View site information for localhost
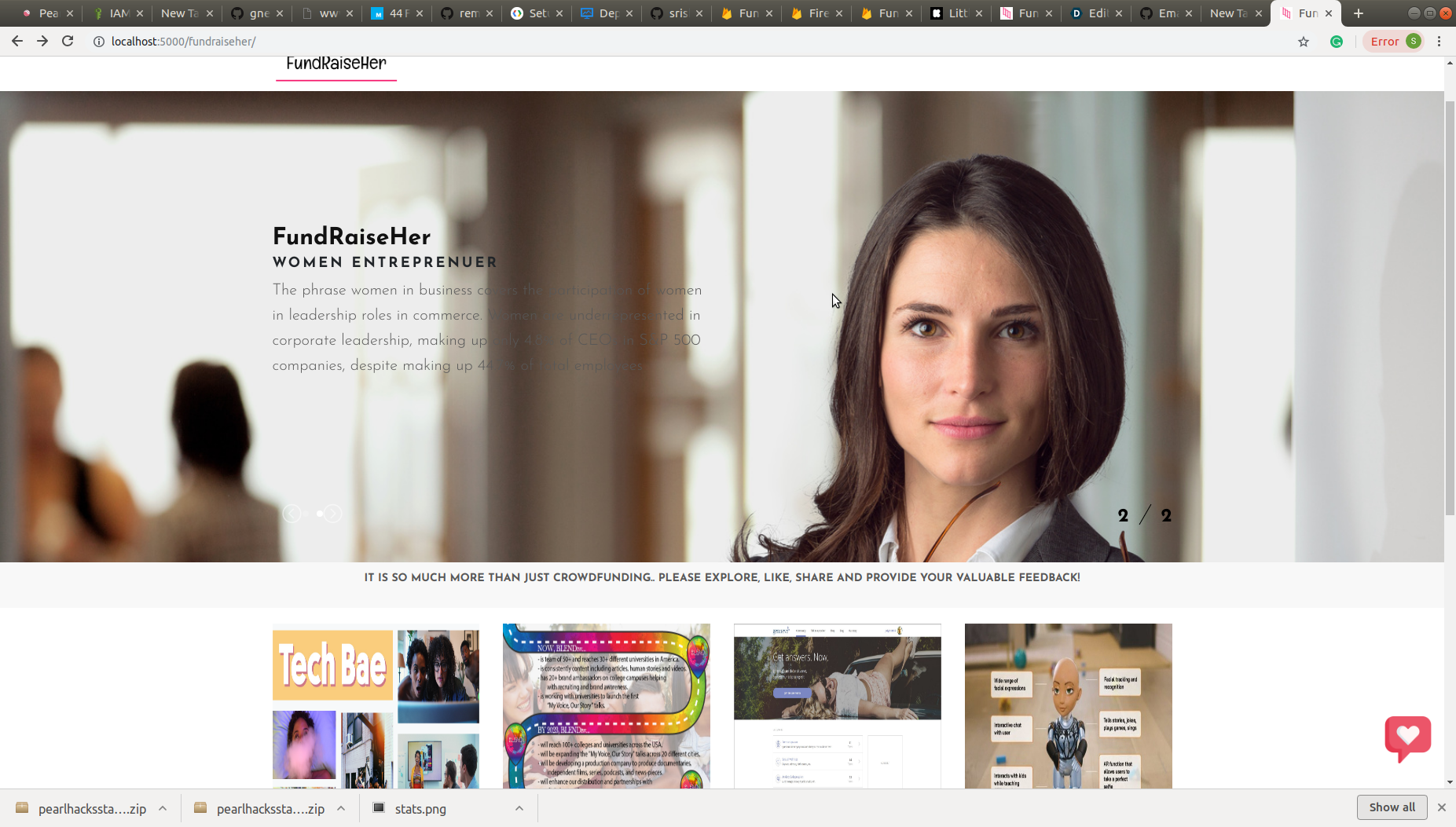The image size is (1456, 827). (x=99, y=42)
